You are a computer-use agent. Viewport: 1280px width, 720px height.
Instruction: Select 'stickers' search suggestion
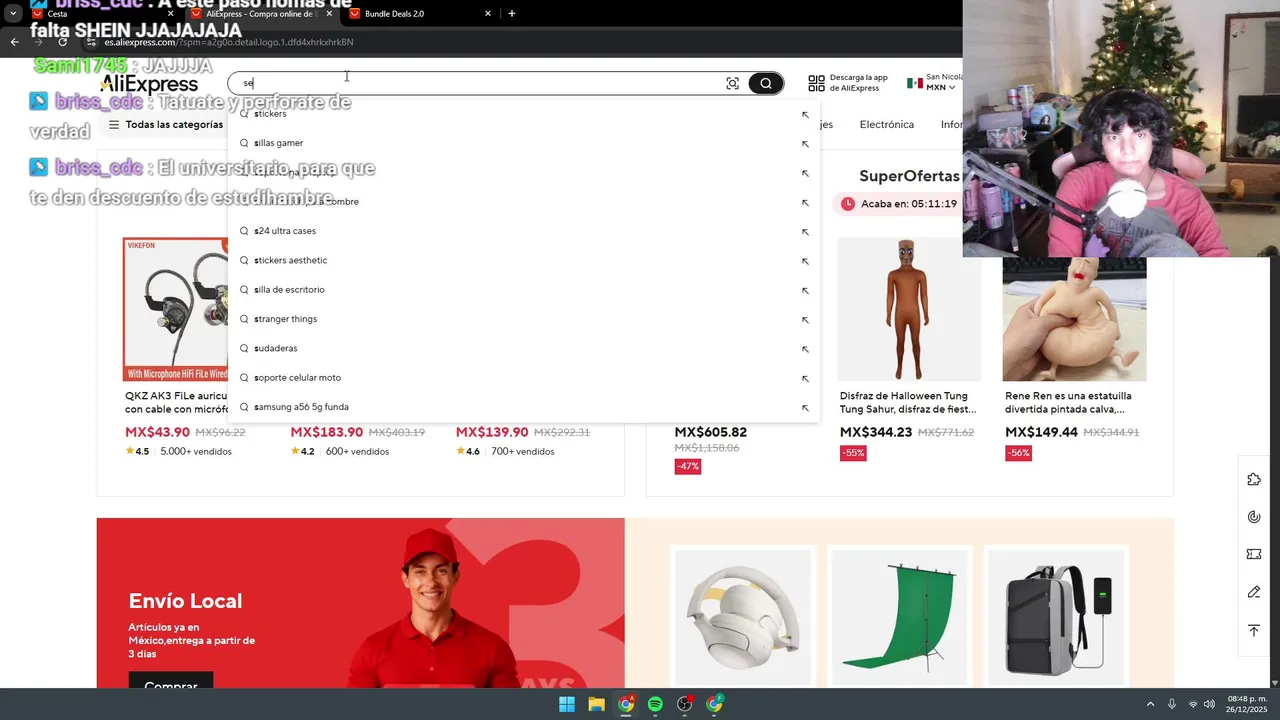click(524, 114)
